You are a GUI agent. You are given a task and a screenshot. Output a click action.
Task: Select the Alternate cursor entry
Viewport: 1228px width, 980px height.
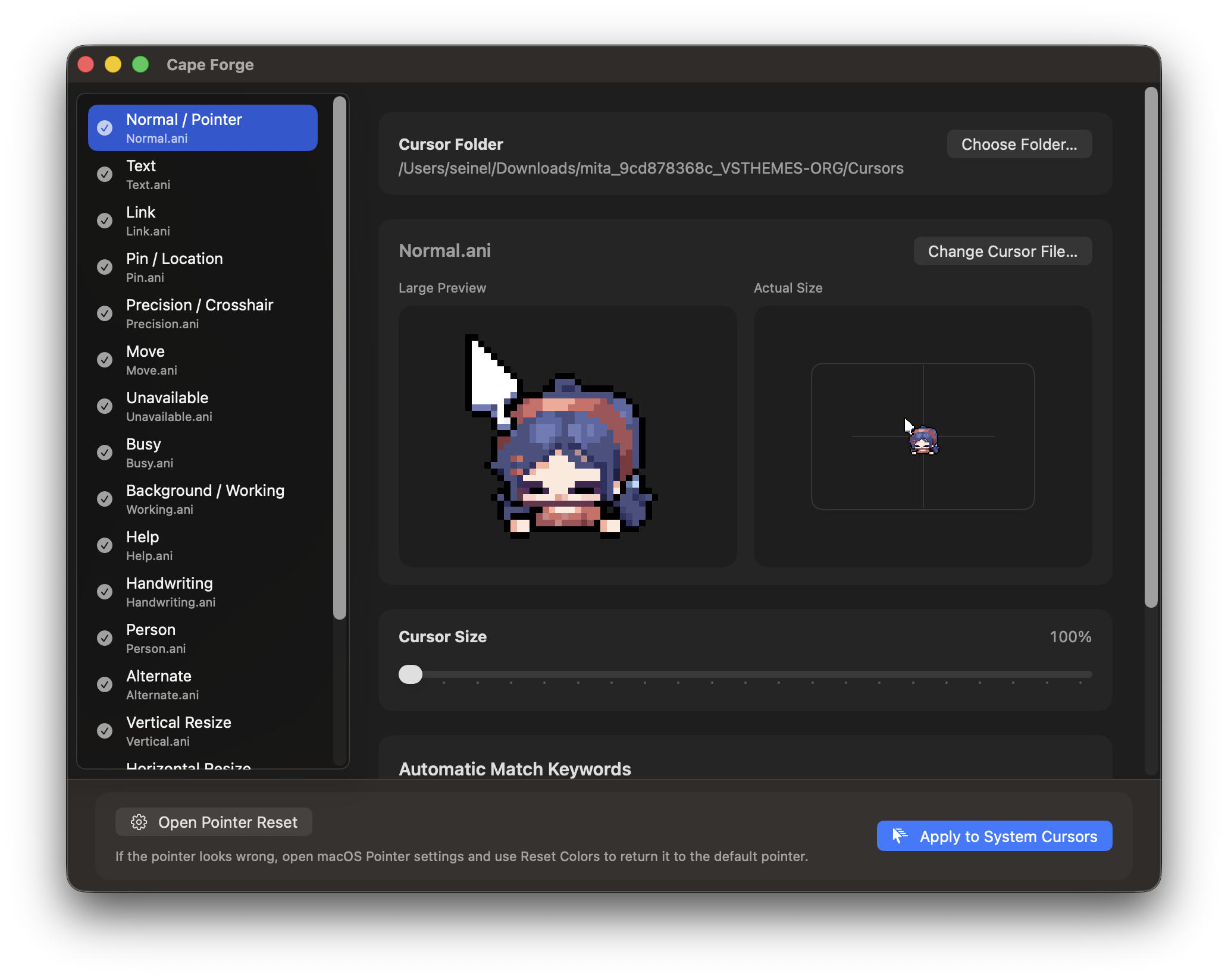pyautogui.click(x=203, y=684)
